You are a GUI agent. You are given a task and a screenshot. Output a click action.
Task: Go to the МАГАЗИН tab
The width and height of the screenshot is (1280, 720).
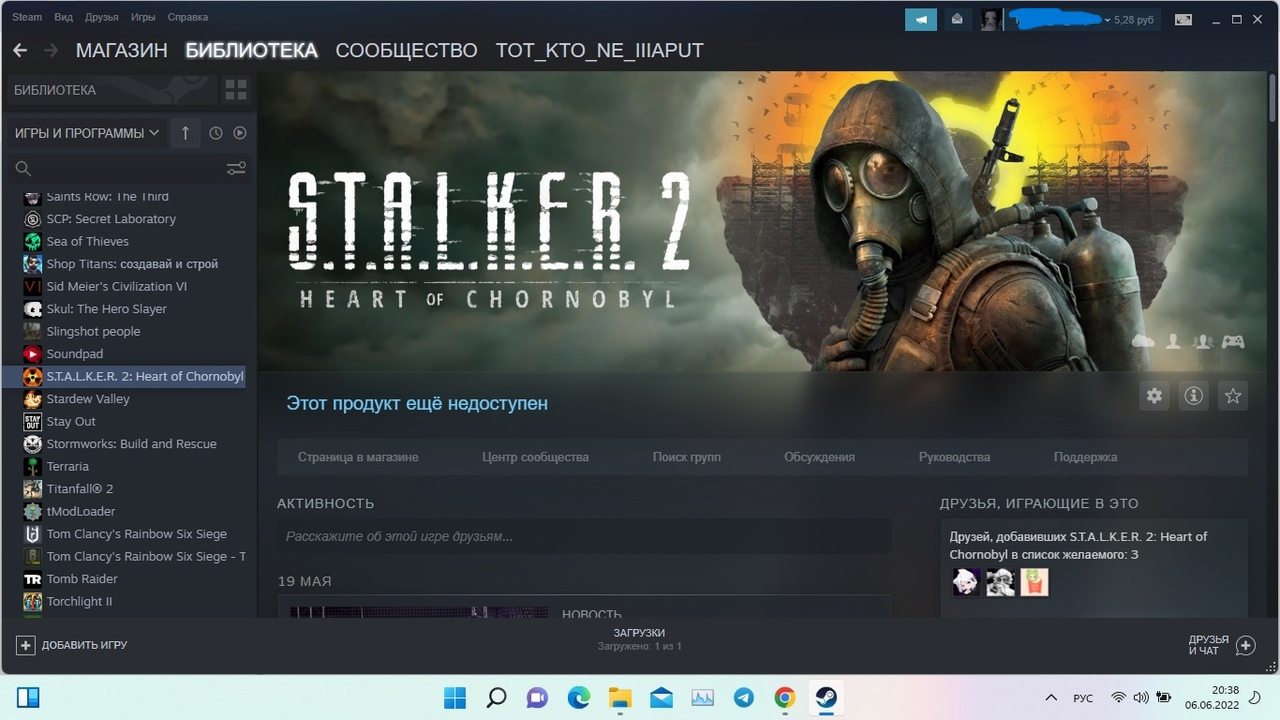coord(122,51)
